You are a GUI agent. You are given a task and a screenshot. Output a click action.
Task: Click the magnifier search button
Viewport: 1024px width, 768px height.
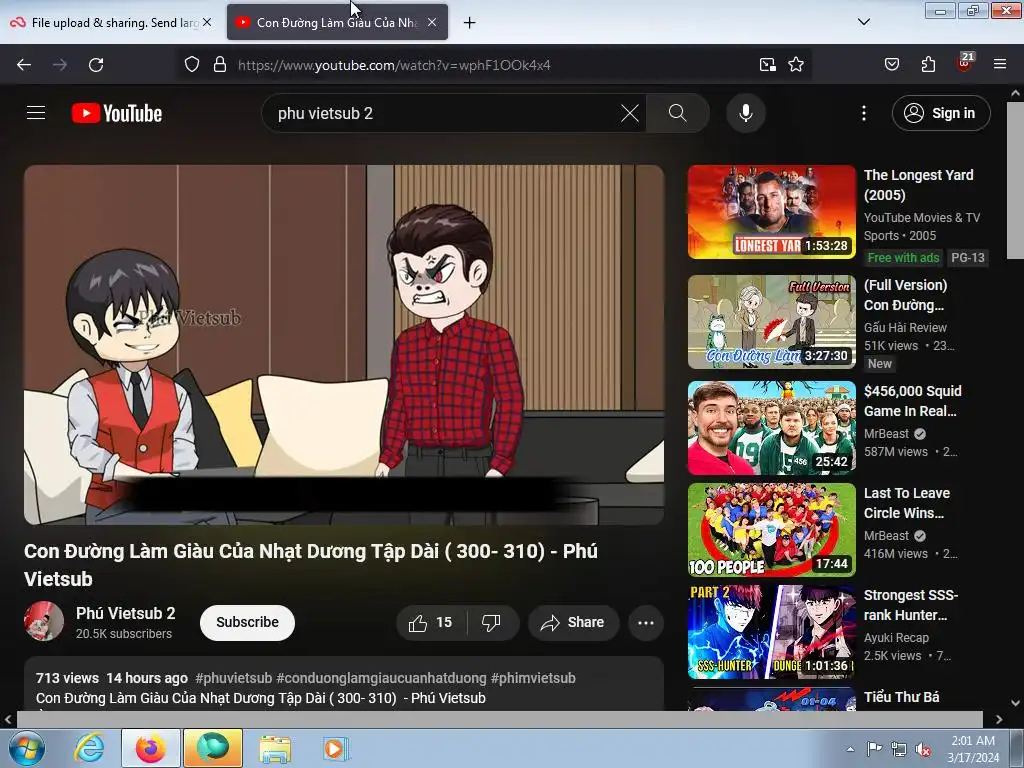pyautogui.click(x=677, y=113)
